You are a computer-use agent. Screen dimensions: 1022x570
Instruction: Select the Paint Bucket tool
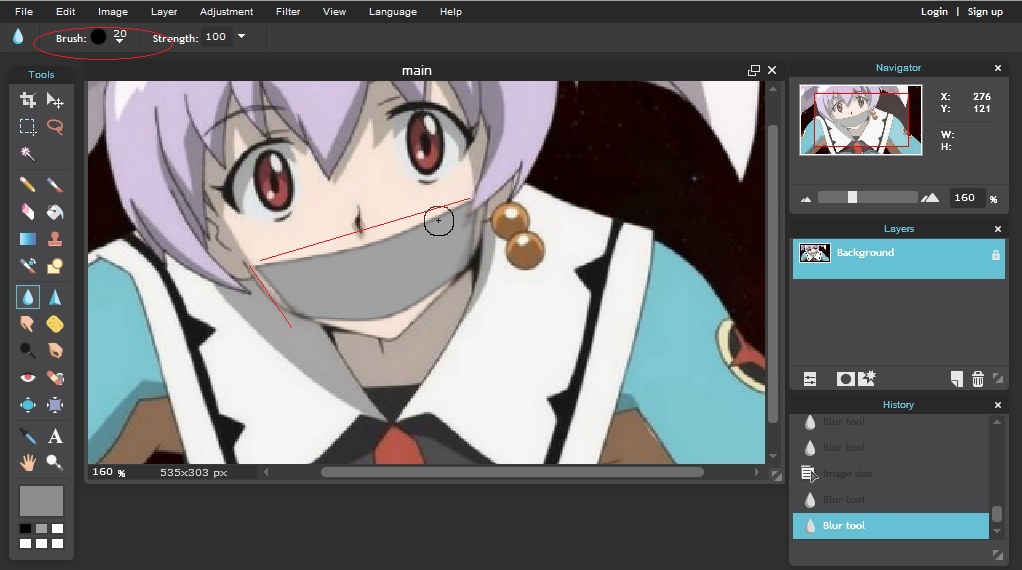[55, 212]
